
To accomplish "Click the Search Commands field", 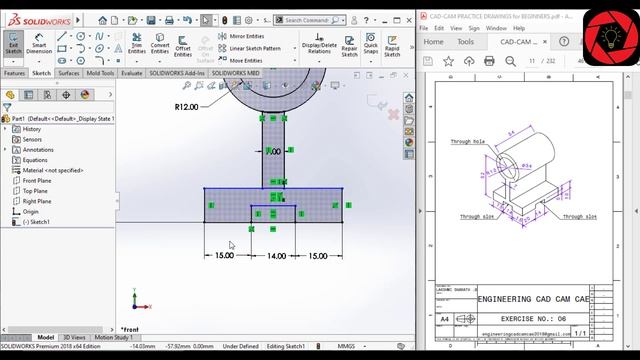I will 310,20.
